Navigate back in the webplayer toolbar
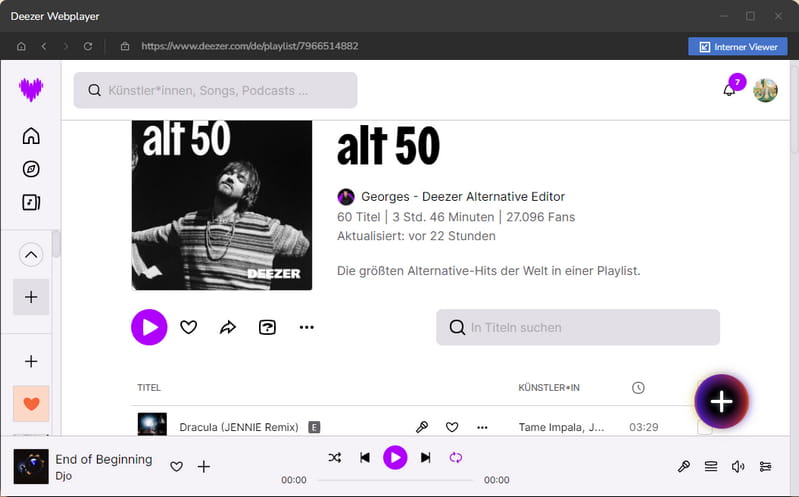The height and width of the screenshot is (497, 799). pyautogui.click(x=44, y=46)
